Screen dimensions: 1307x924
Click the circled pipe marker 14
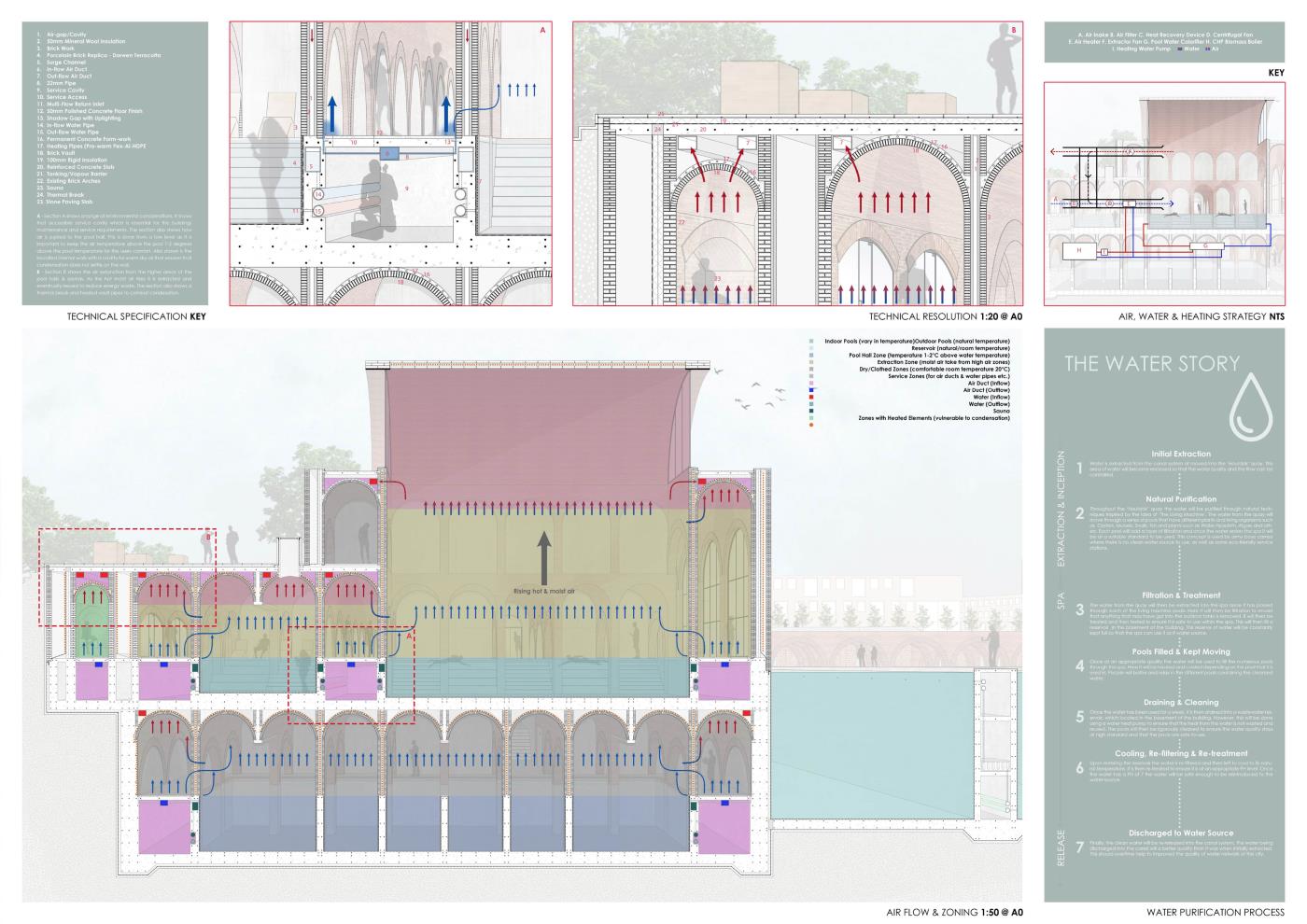point(318,195)
